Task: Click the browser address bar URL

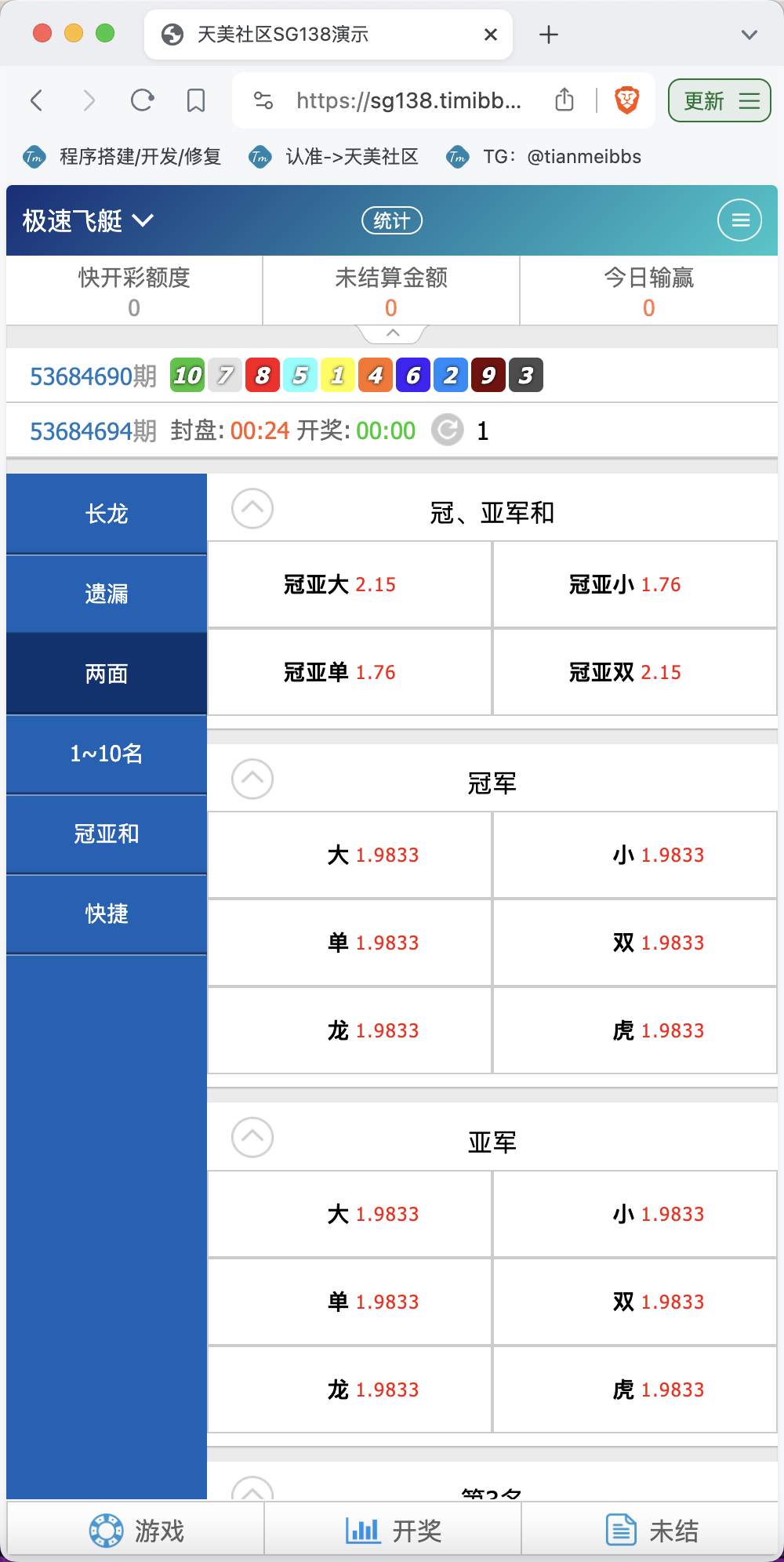Action: (x=408, y=100)
